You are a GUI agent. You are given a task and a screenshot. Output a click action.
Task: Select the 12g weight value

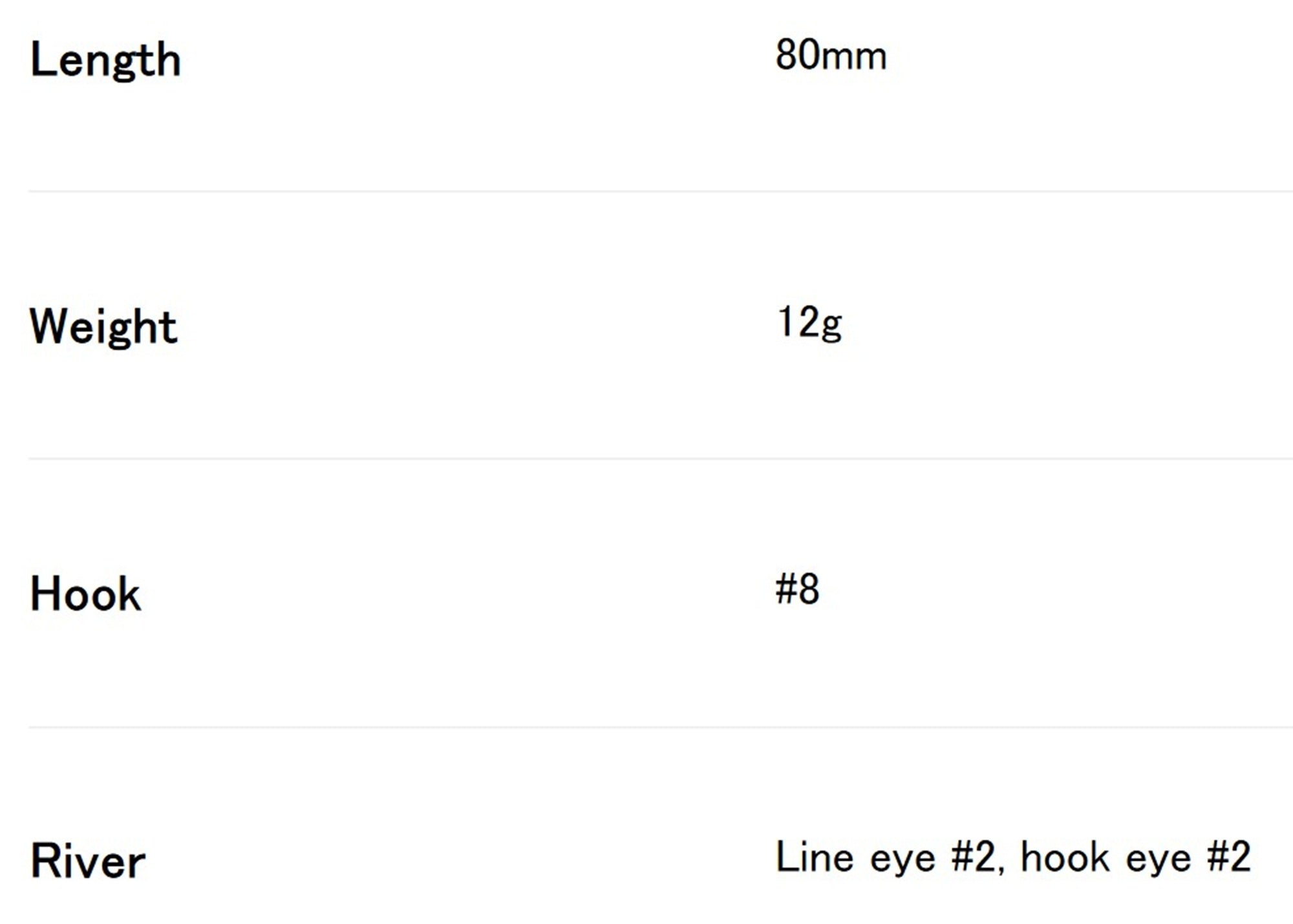809,323
